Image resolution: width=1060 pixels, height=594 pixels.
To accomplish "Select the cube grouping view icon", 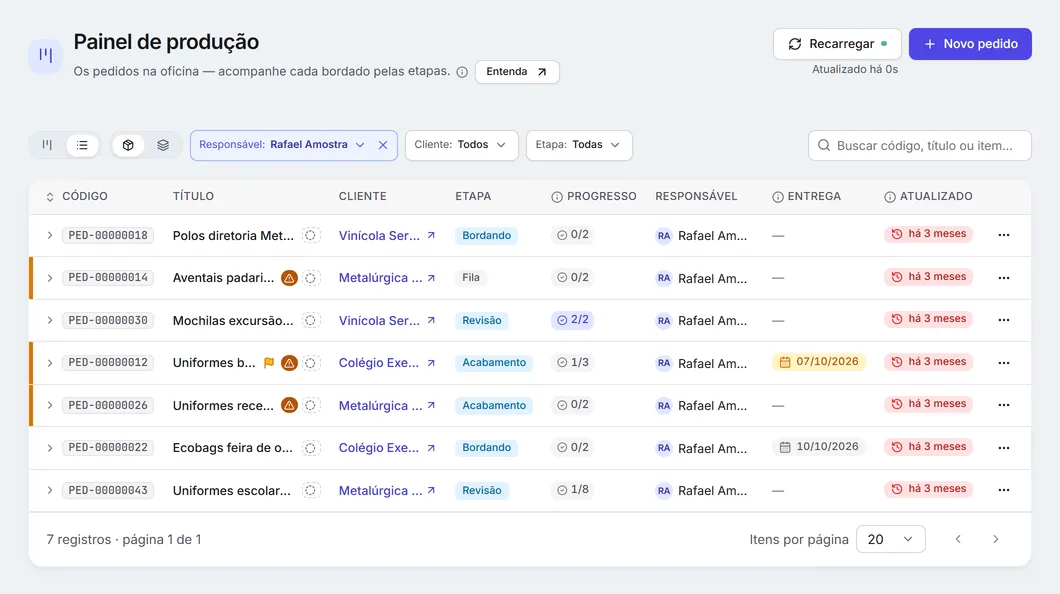I will tap(128, 145).
